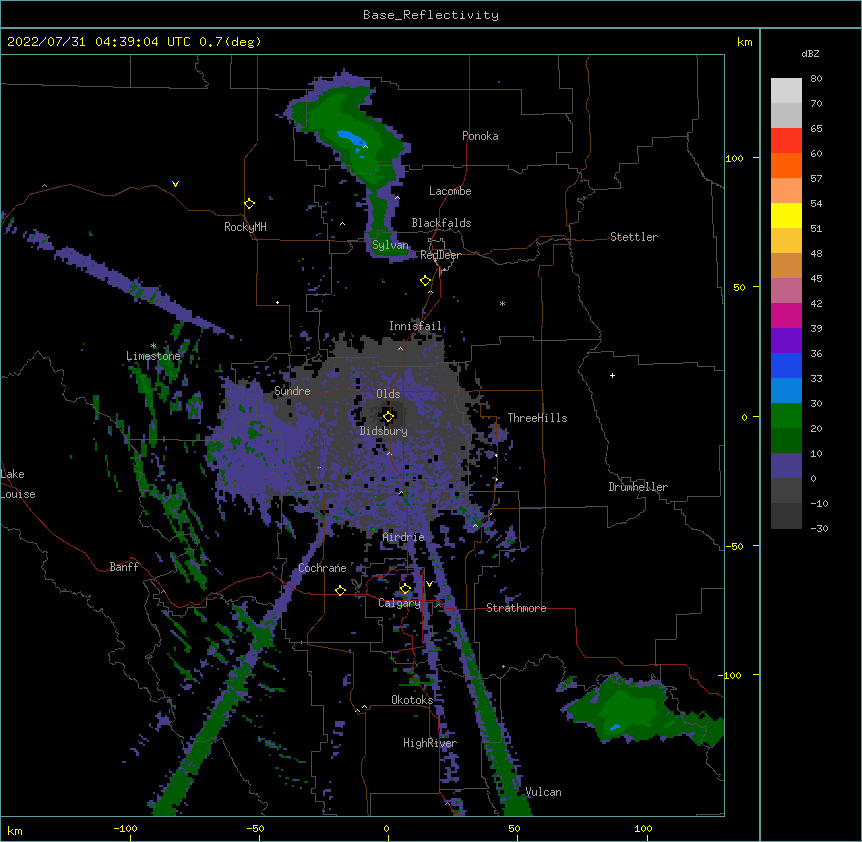Image resolution: width=862 pixels, height=842 pixels.
Task: Click the Ponoka town label
Action: click(480, 136)
